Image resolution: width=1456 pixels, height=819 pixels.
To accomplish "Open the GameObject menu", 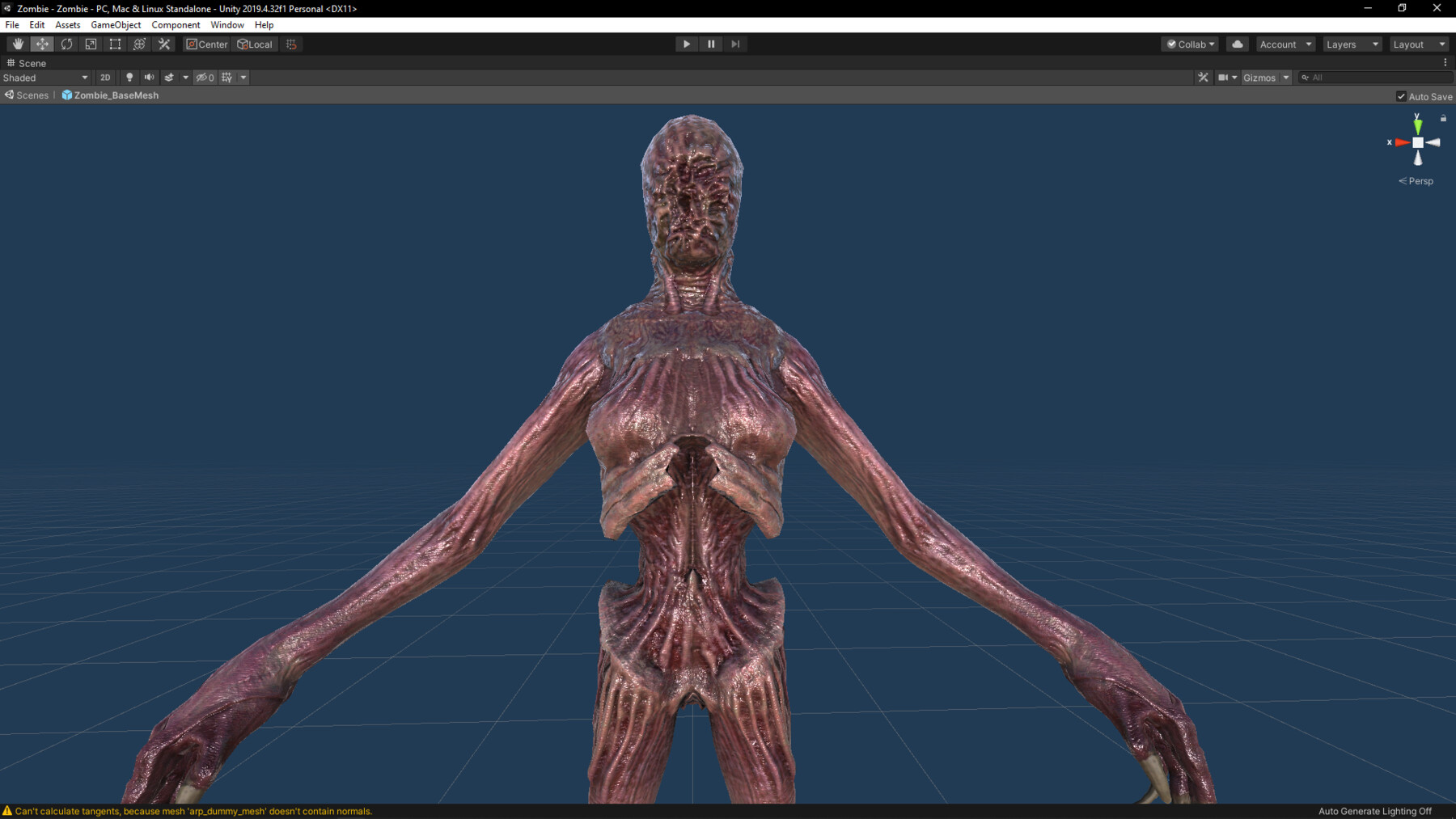I will point(116,24).
